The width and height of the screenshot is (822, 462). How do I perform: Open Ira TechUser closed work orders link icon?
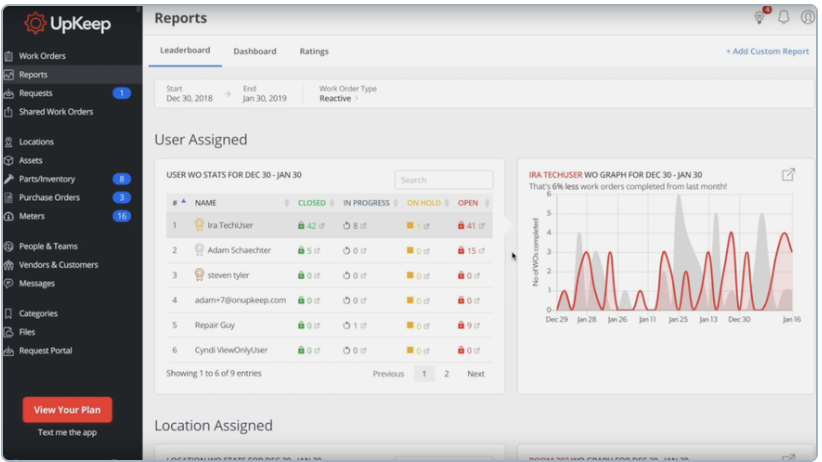coord(321,226)
